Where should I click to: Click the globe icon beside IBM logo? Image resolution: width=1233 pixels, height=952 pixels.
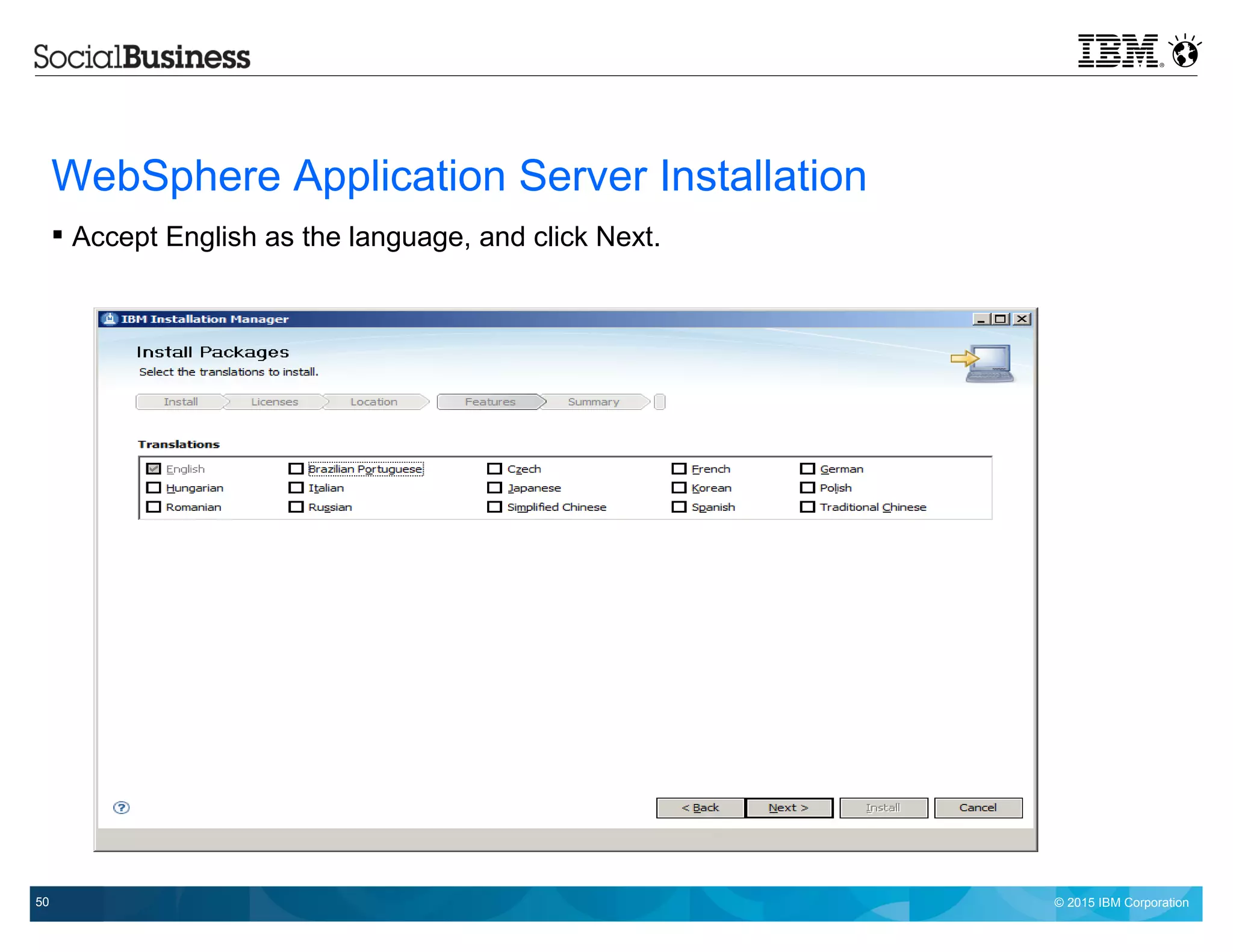click(x=1185, y=51)
